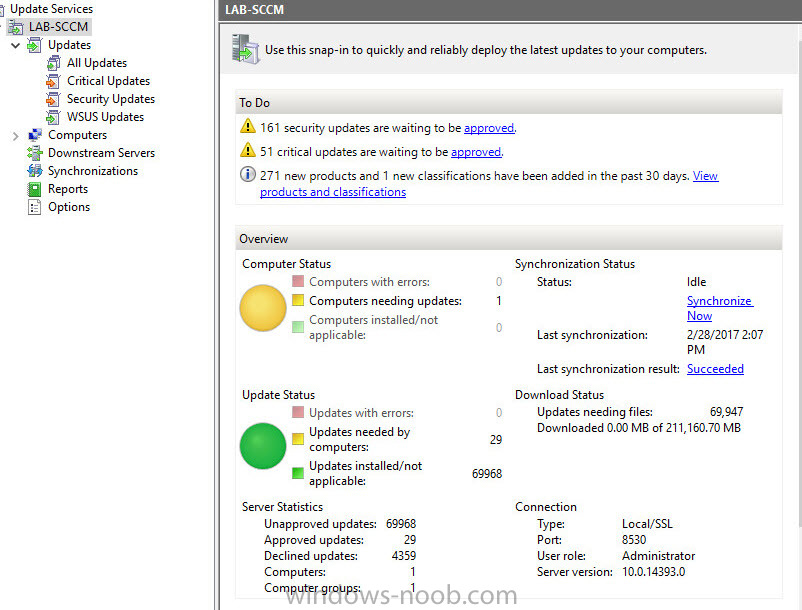This screenshot has height=610, width=802.
Task: Click the WSUS Updates view icon
Action: tap(53, 117)
